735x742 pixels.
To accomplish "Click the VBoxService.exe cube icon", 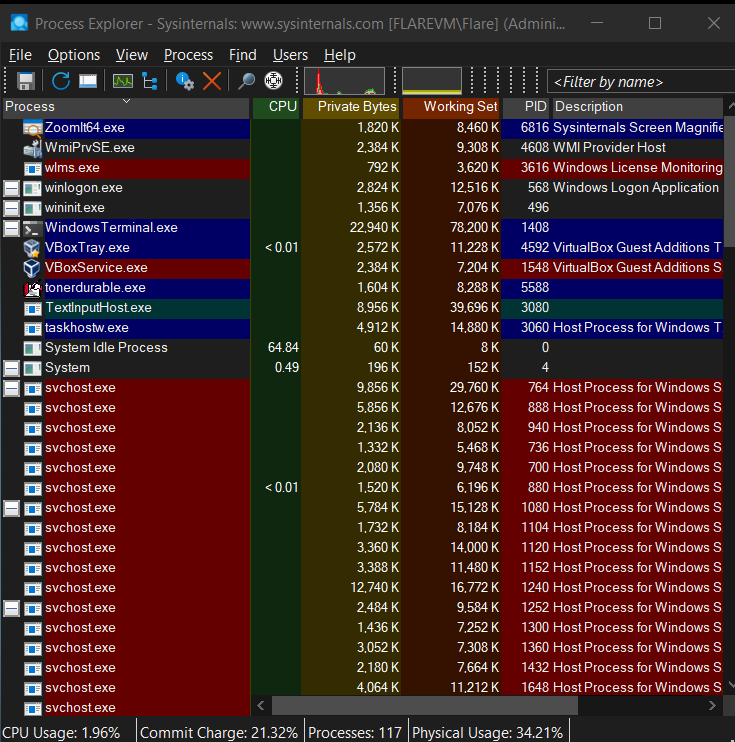I will tap(33, 268).
